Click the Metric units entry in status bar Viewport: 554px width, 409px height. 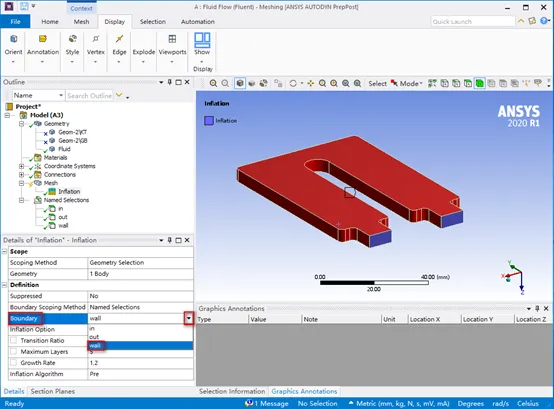click(402, 403)
